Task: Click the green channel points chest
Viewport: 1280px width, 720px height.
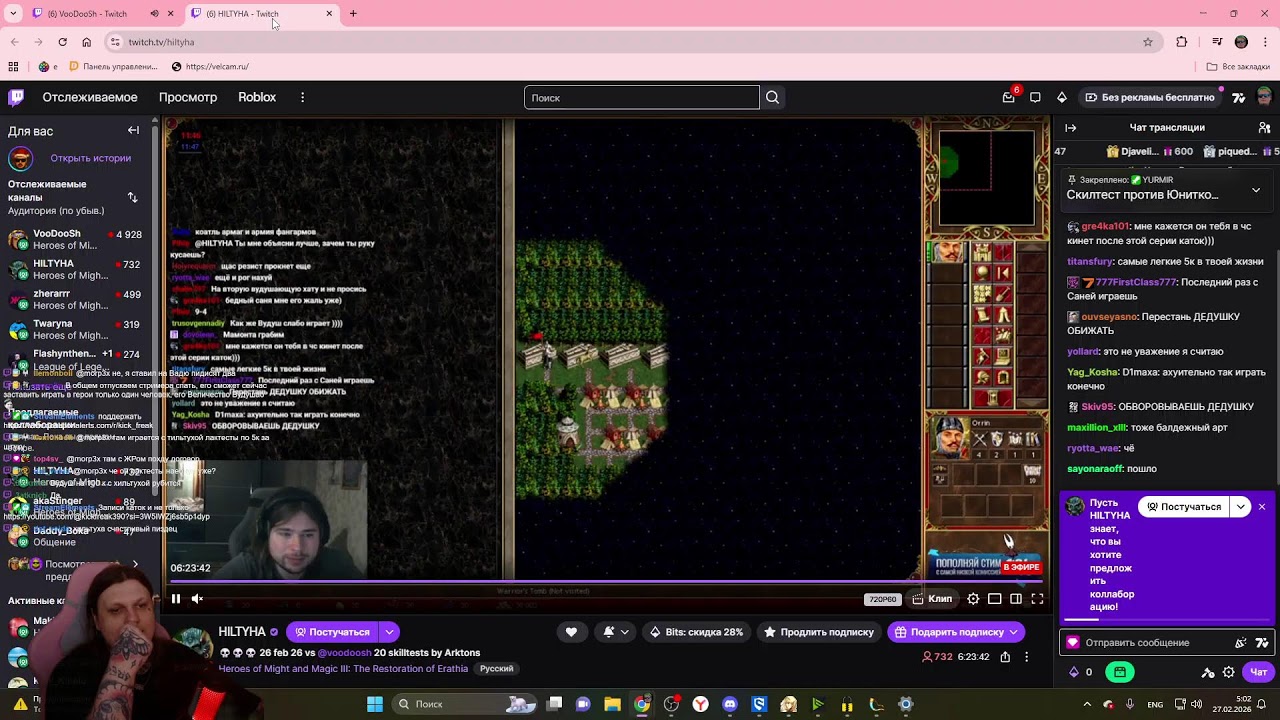Action: coord(1120,672)
